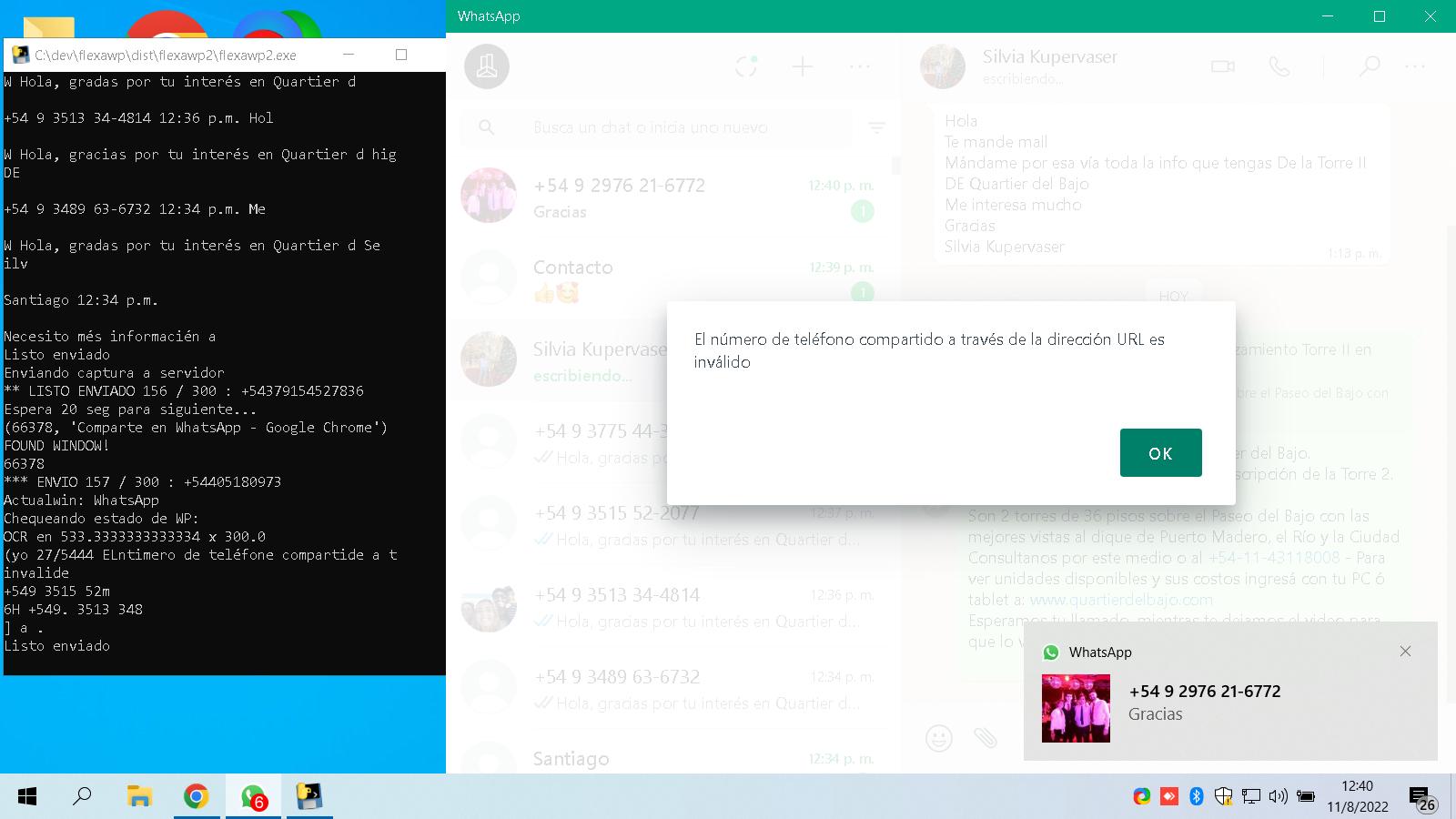Viewport: 1456px width, 819px height.
Task: Click red AnyDesk-style tray icon
Action: (x=1169, y=796)
